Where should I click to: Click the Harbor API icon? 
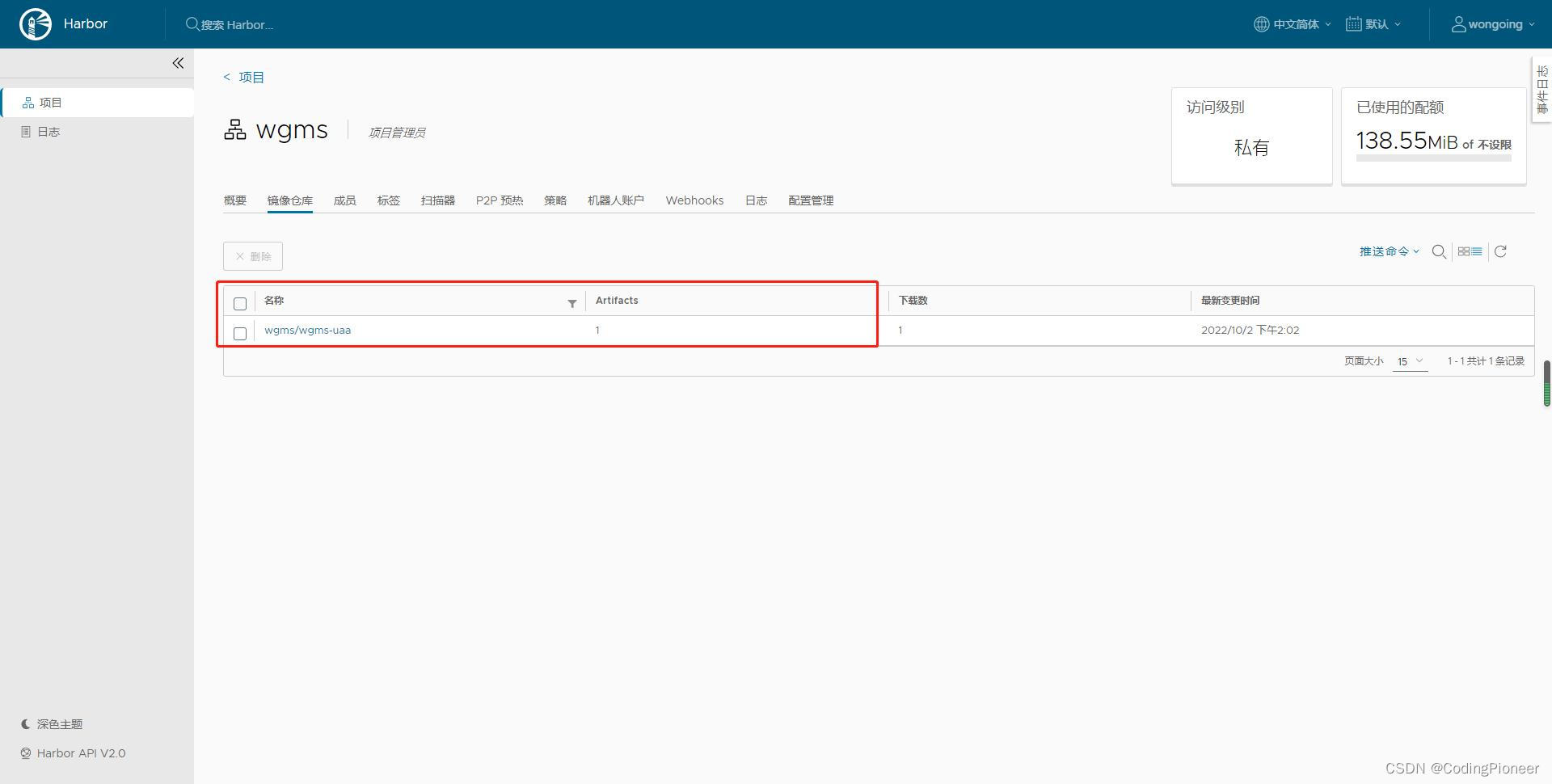(x=26, y=753)
